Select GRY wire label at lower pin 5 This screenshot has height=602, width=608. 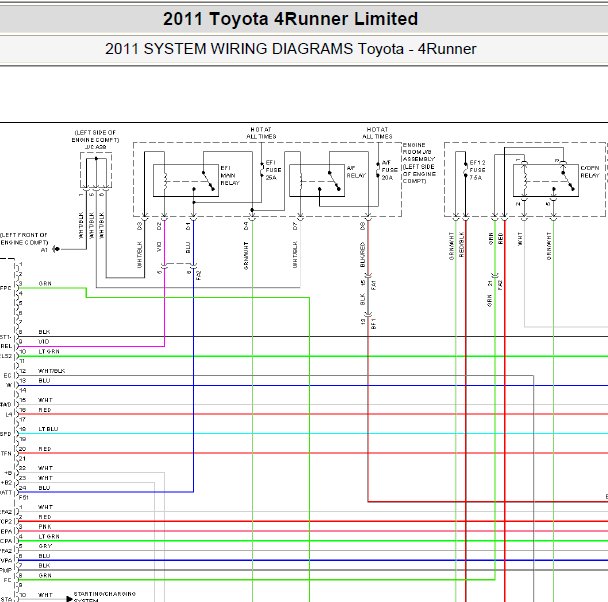tap(45, 546)
